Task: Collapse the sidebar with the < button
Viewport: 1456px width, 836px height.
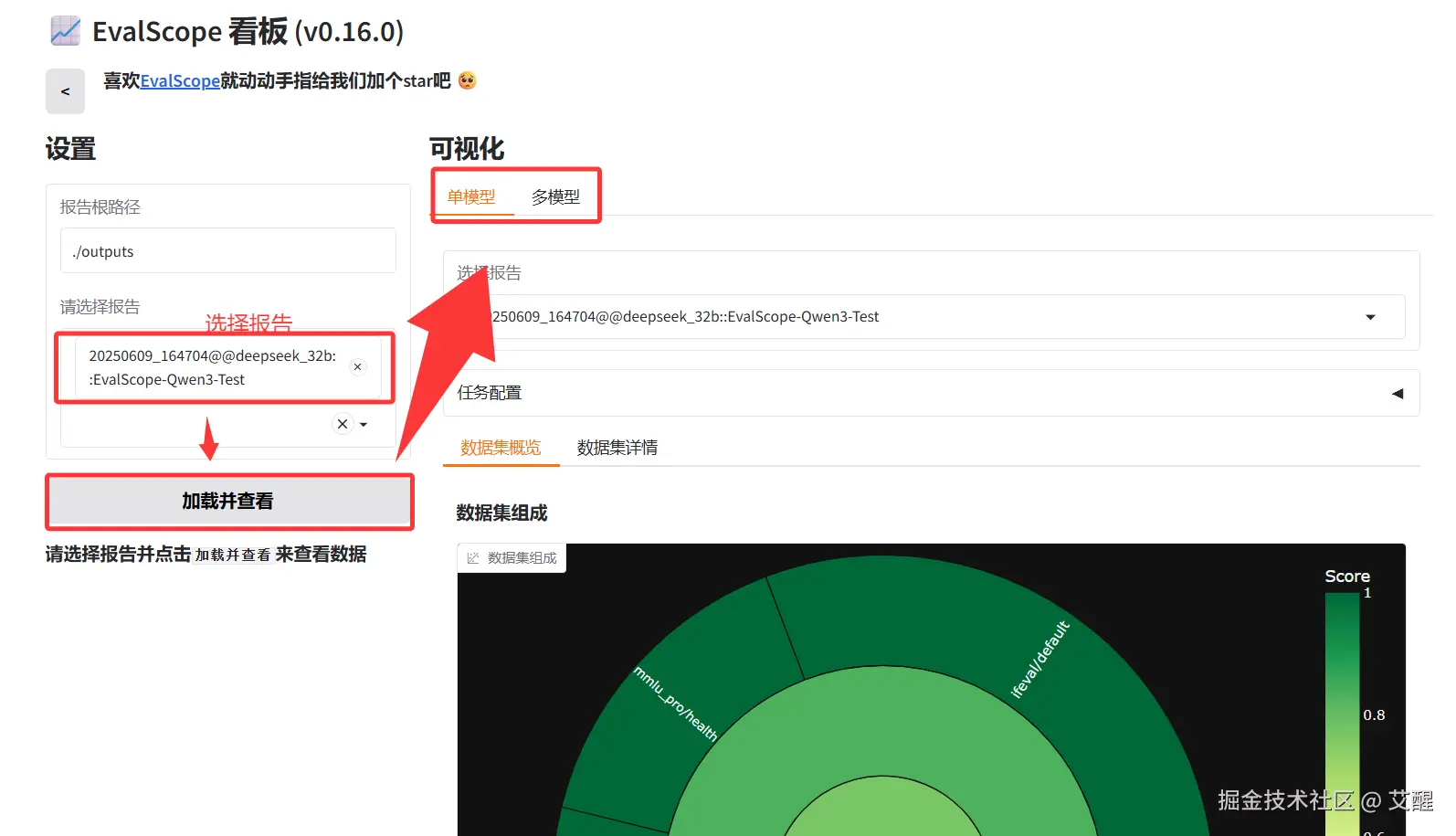Action: pos(65,91)
